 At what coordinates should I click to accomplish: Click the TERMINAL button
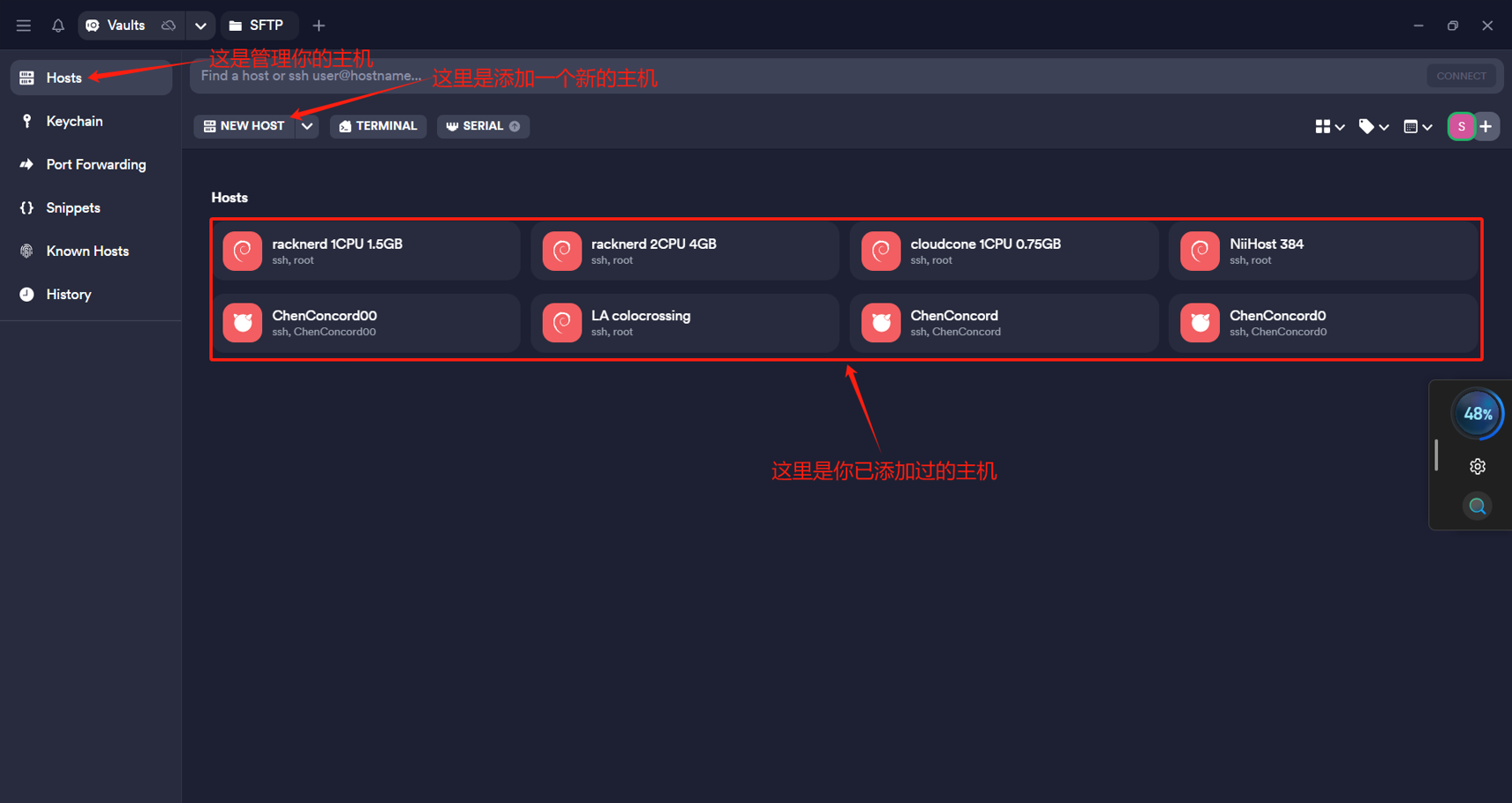pyautogui.click(x=378, y=126)
